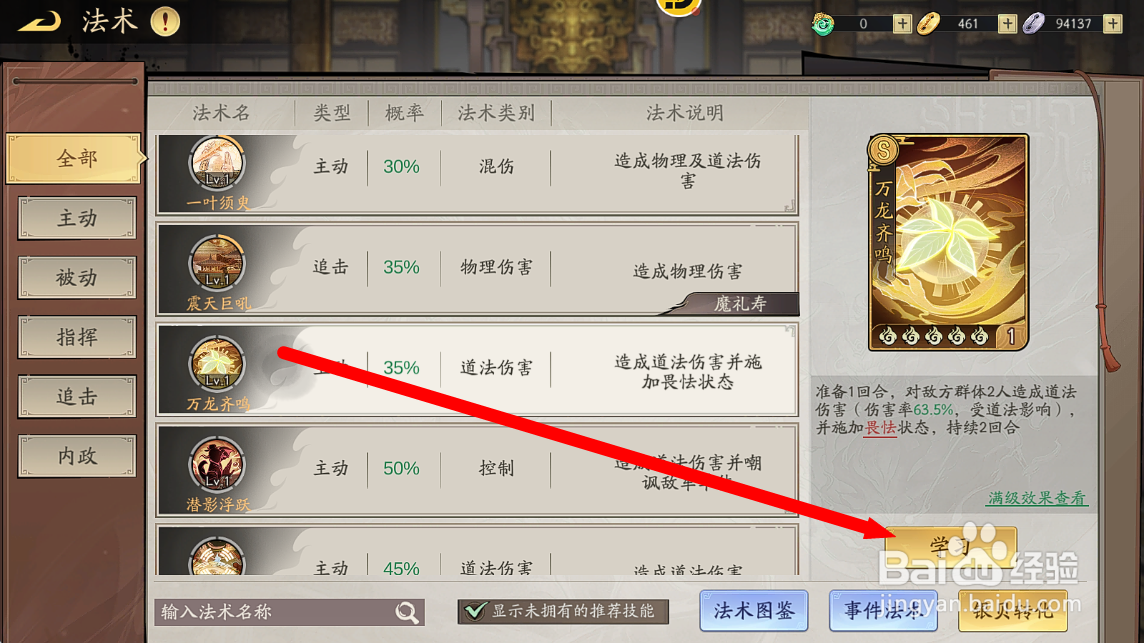1144x643 pixels.
Task: Follow the 满级效果查看 link
Action: click(x=1037, y=498)
